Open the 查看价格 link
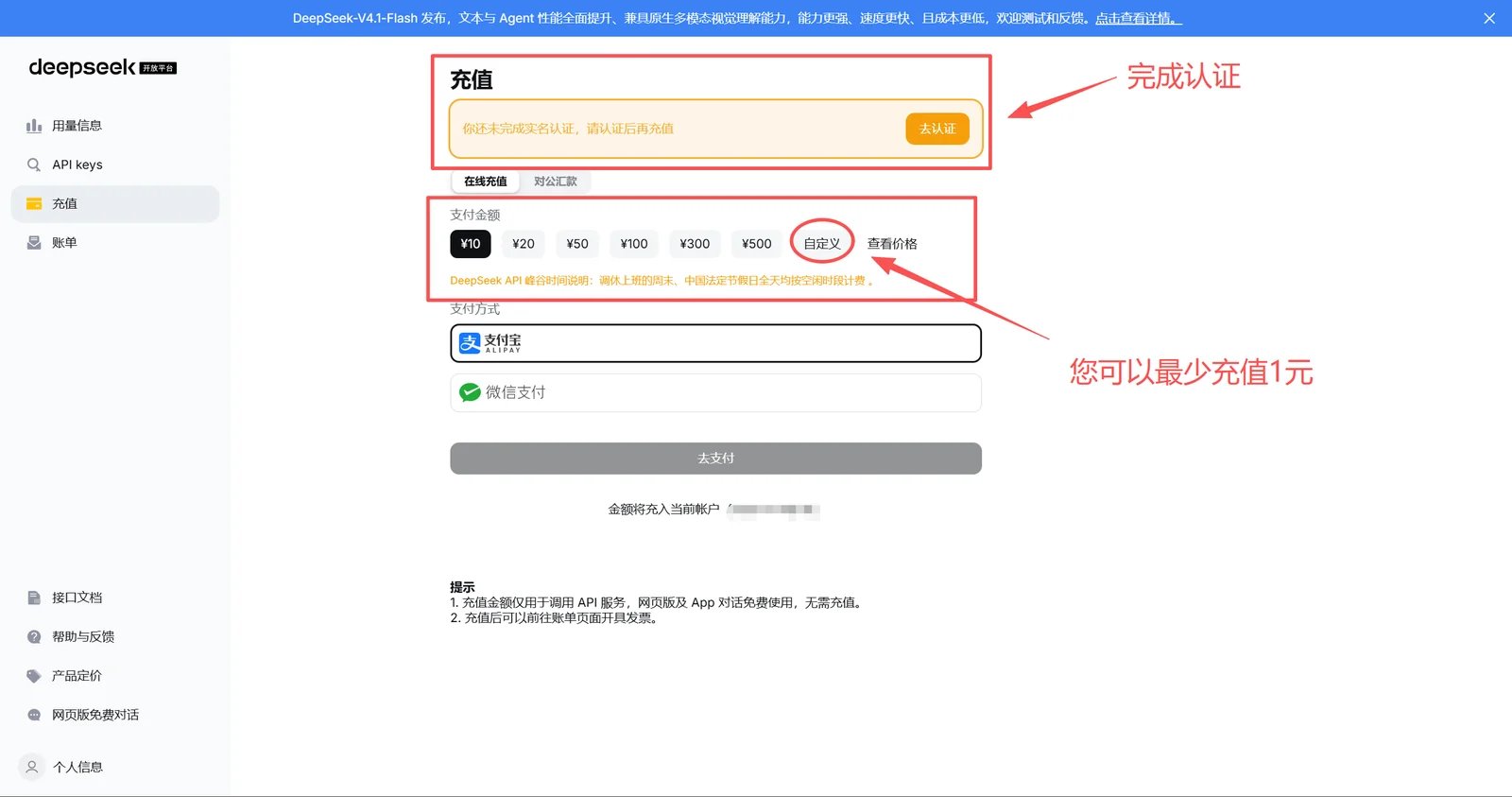The height and width of the screenshot is (797, 1512). tap(892, 244)
